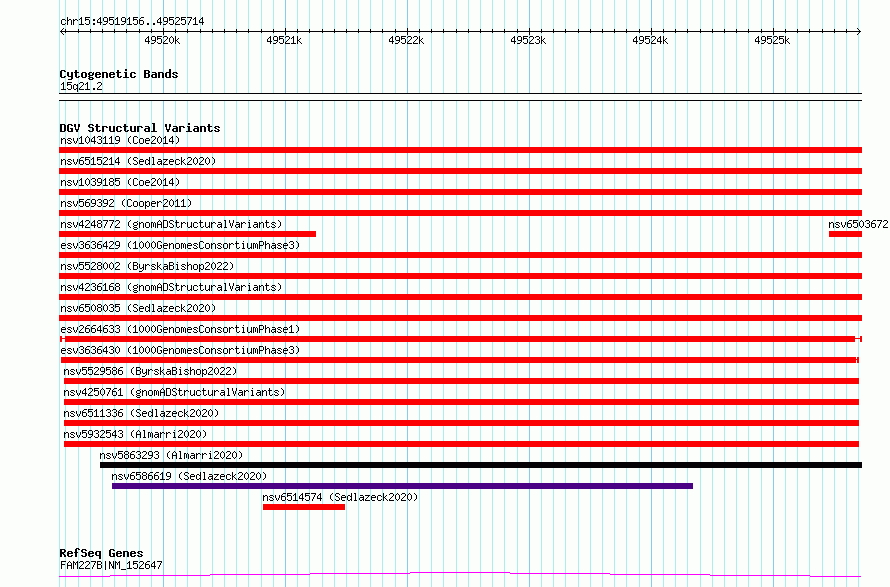
Task: Click the red bar for nsv1039185
Action: pyautogui.click(x=460, y=192)
